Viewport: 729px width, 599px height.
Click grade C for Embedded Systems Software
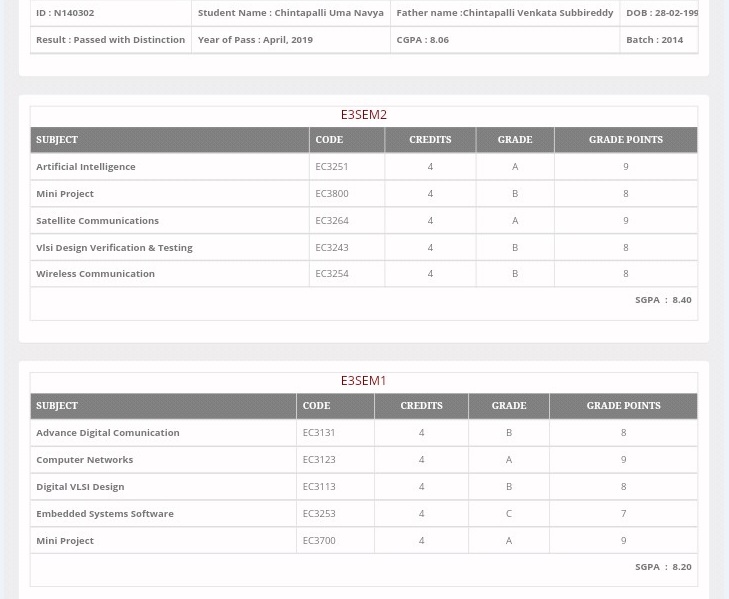pyautogui.click(x=509, y=514)
